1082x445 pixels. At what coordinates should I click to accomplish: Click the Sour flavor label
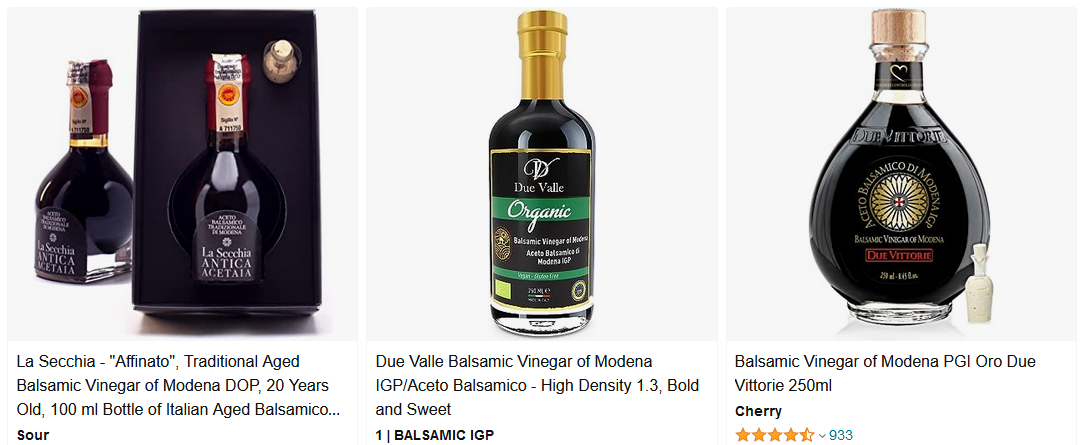pyautogui.click(x=33, y=435)
